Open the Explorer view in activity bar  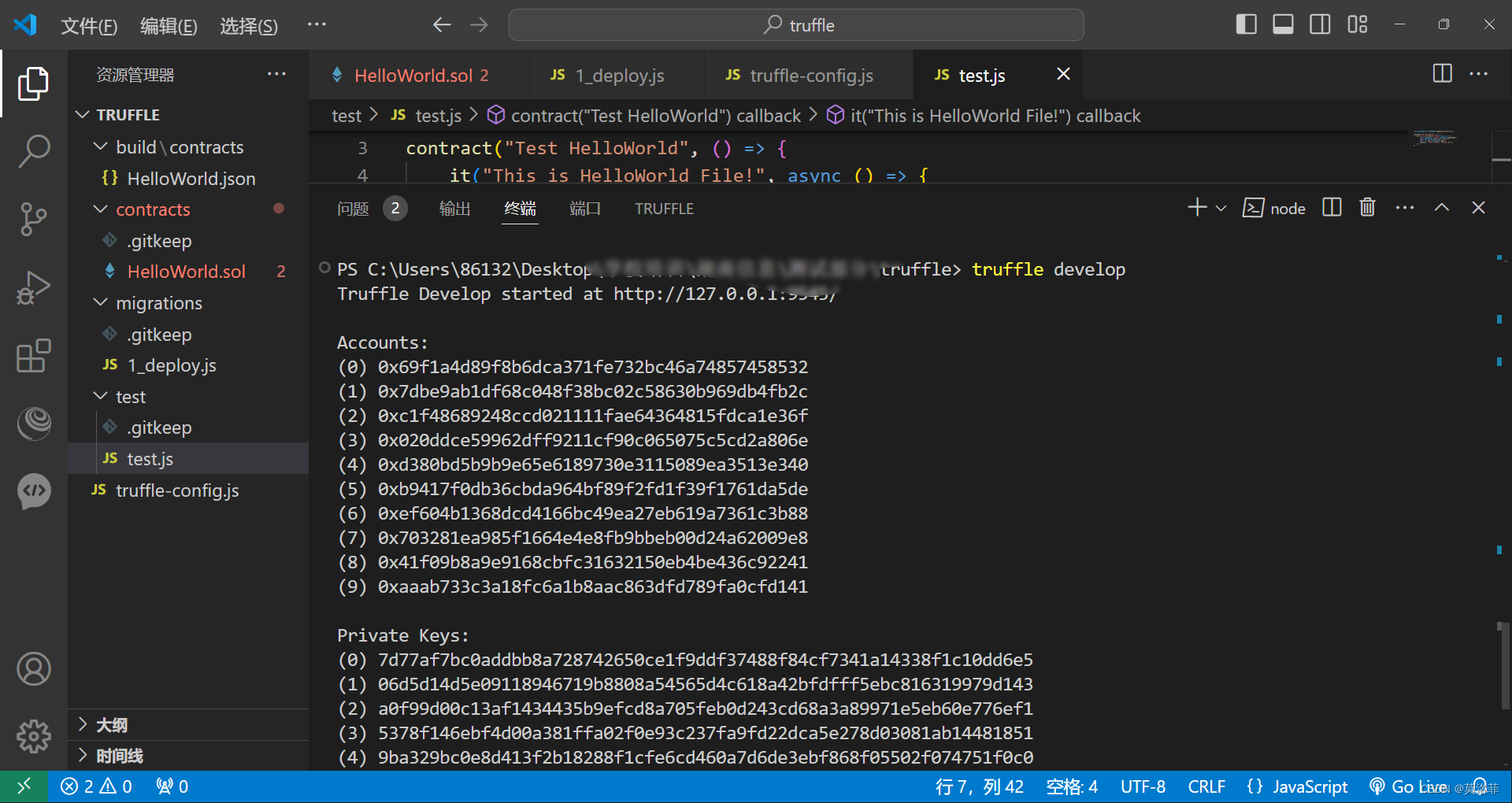tap(33, 83)
